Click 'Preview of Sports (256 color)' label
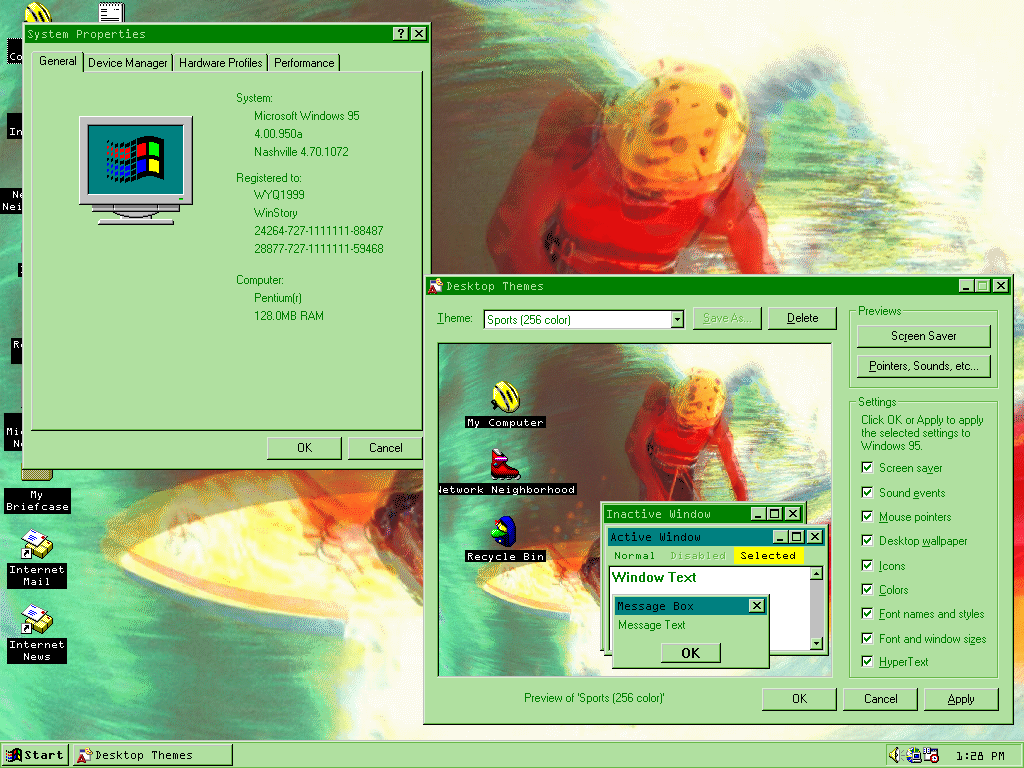 pos(594,697)
